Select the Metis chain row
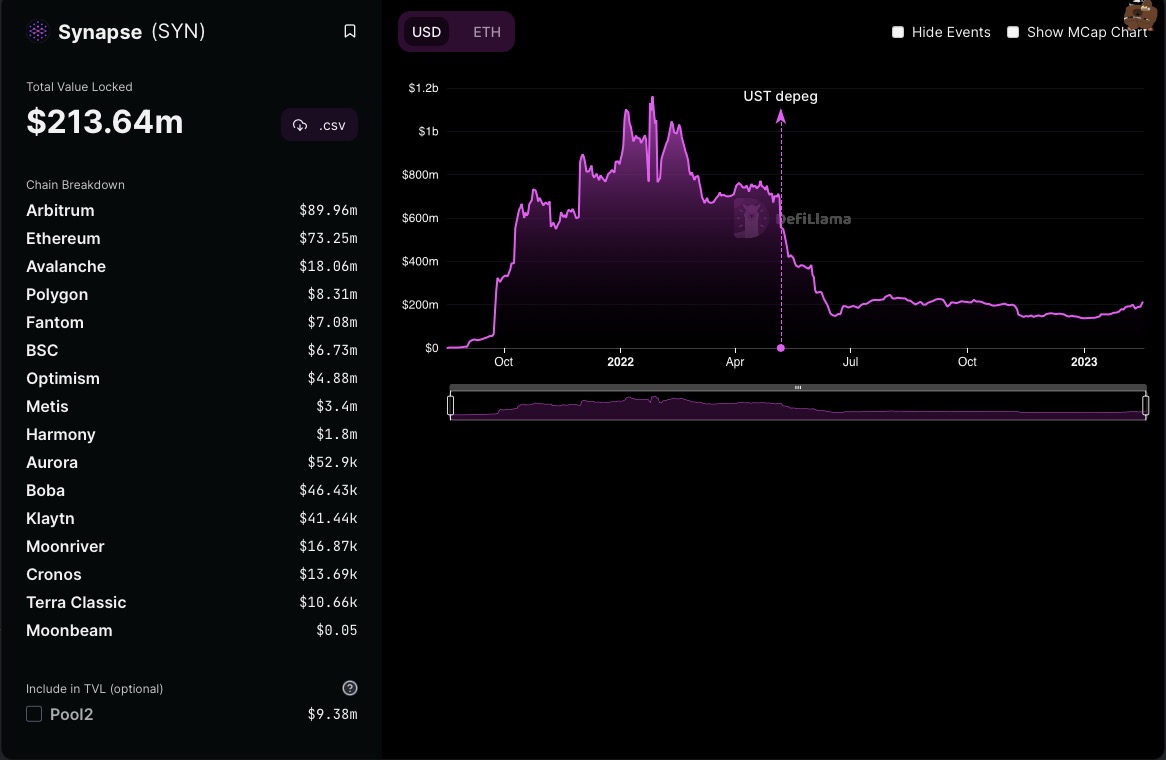The width and height of the screenshot is (1166, 760). coord(192,407)
